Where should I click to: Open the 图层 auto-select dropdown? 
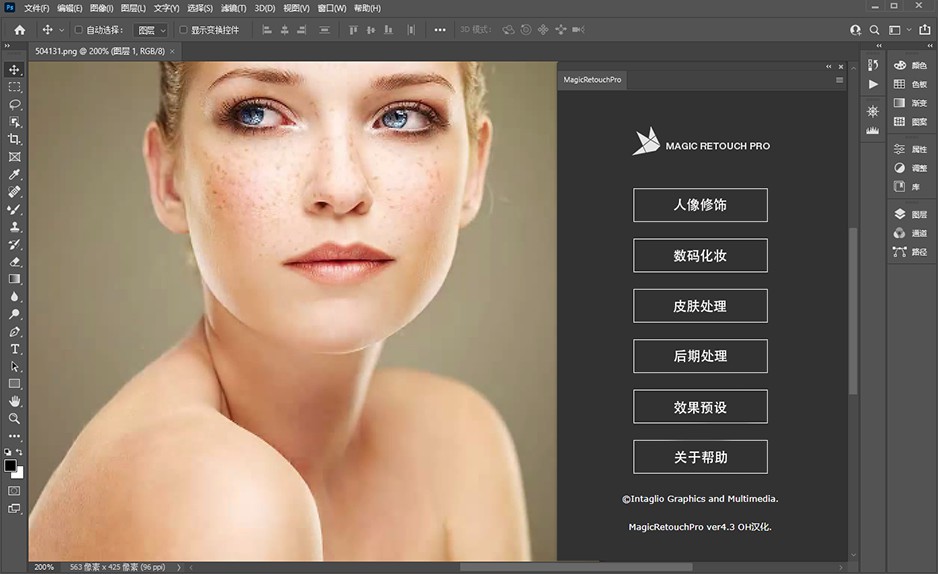pyautogui.click(x=152, y=30)
